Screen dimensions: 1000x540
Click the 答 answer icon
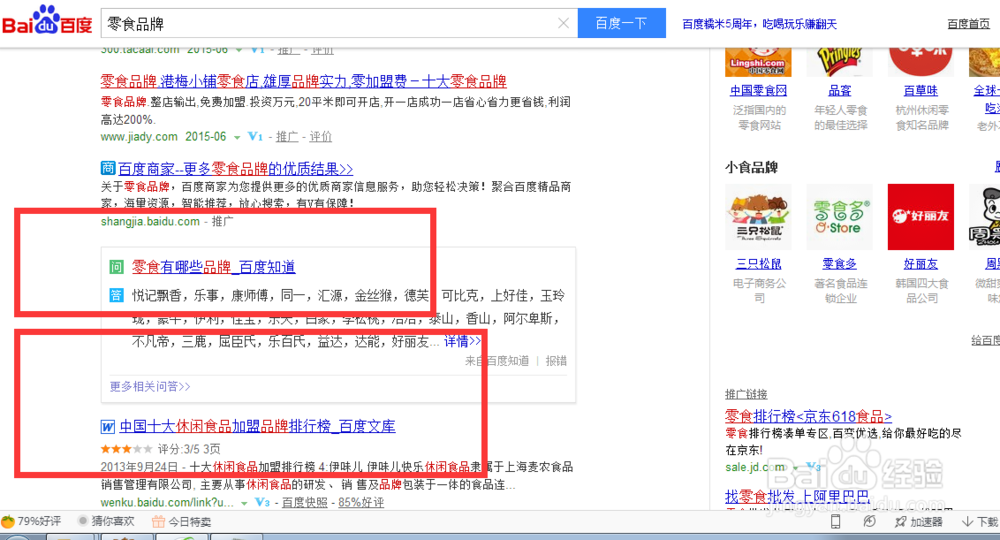pyautogui.click(x=116, y=295)
